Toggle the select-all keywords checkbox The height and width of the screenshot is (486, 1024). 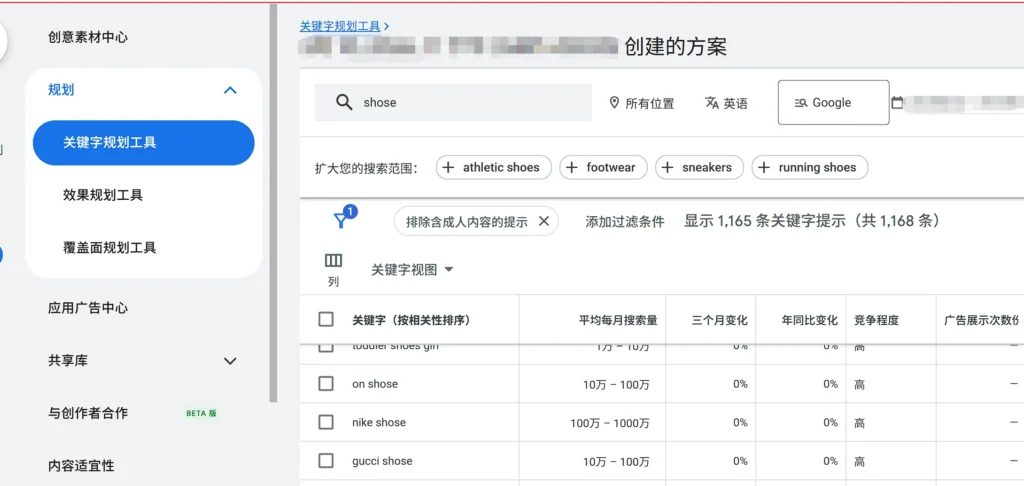click(x=326, y=319)
